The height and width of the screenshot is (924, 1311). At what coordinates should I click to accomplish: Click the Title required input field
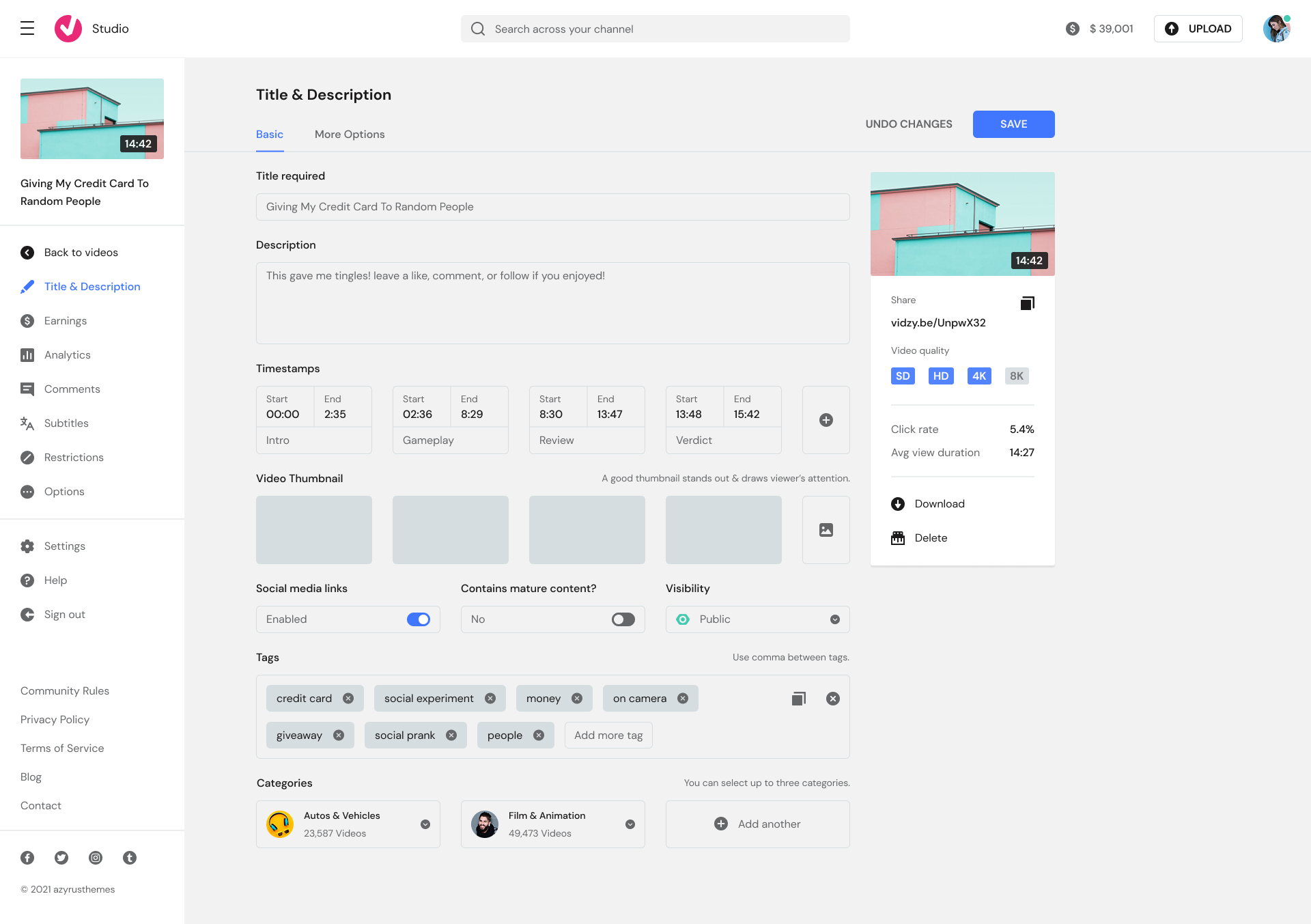552,207
